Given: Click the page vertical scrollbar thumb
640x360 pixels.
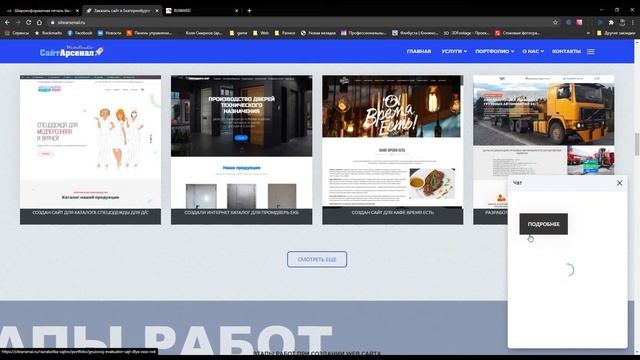Looking at the screenshot, I should point(637,144).
